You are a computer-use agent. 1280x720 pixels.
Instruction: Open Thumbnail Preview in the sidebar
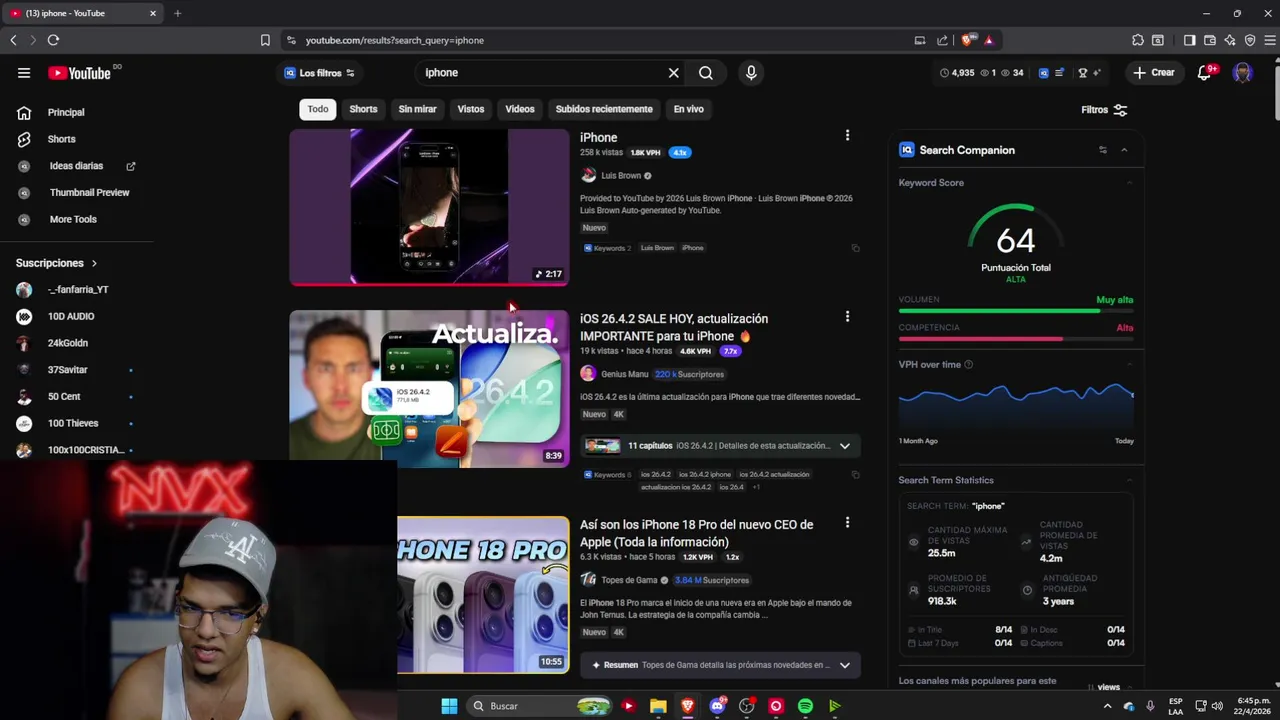(89, 192)
